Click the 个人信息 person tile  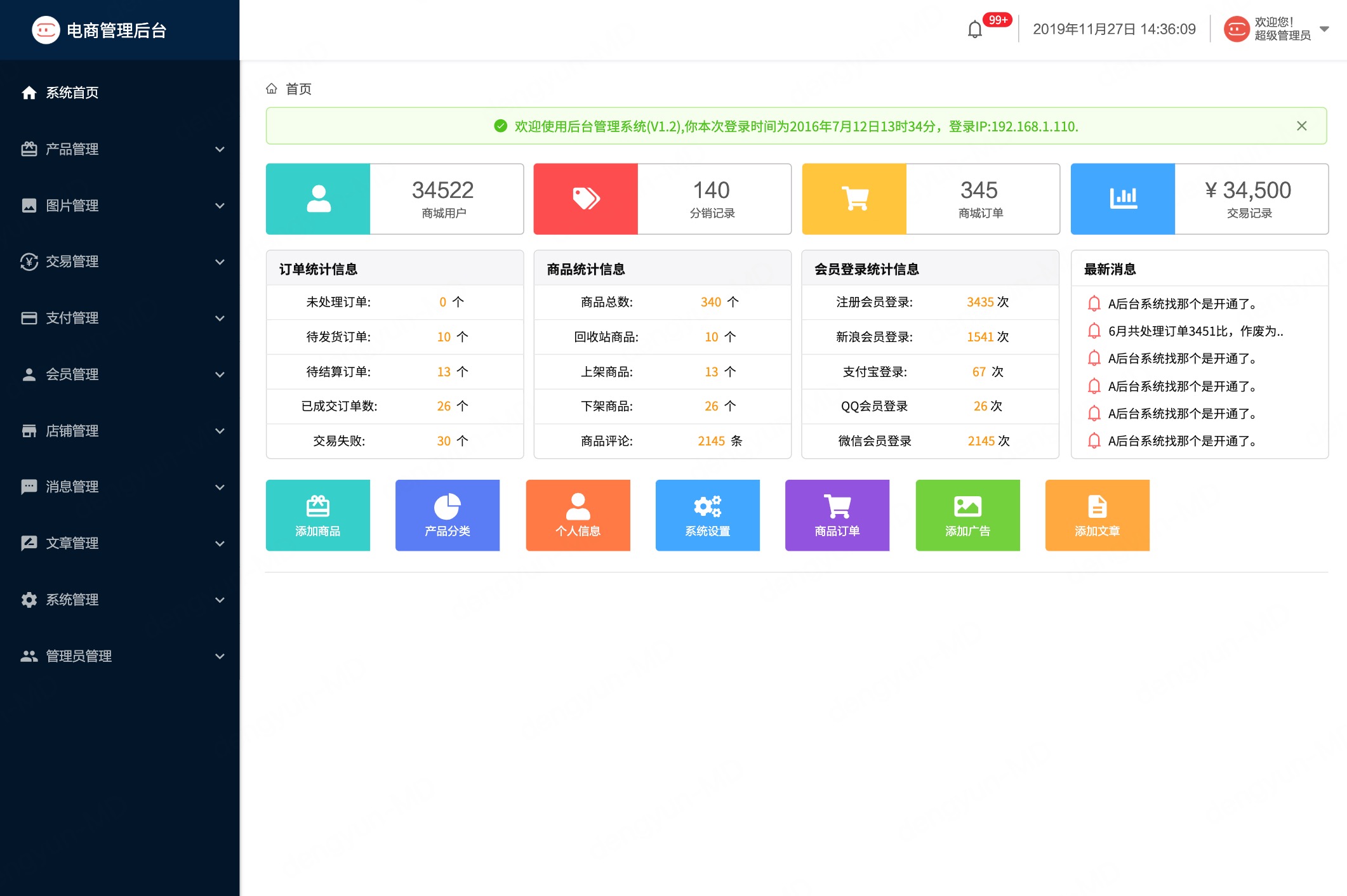coord(578,515)
